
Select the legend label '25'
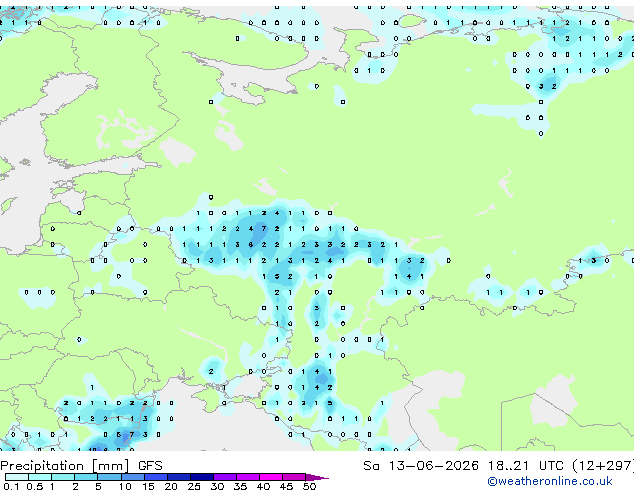point(194,486)
